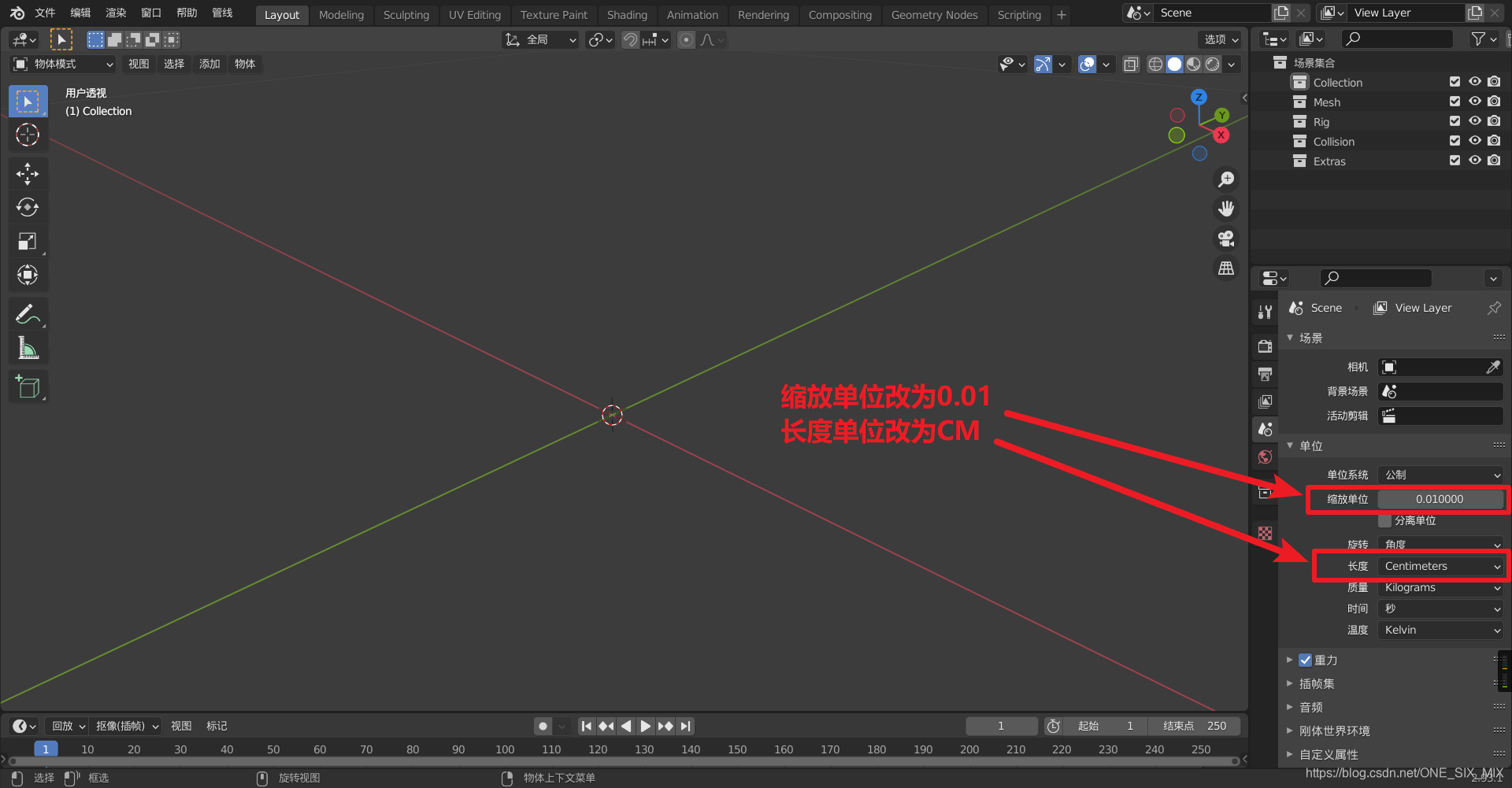Open the World properties tab icon
Screen dimensions: 1512x788
click(x=1266, y=457)
